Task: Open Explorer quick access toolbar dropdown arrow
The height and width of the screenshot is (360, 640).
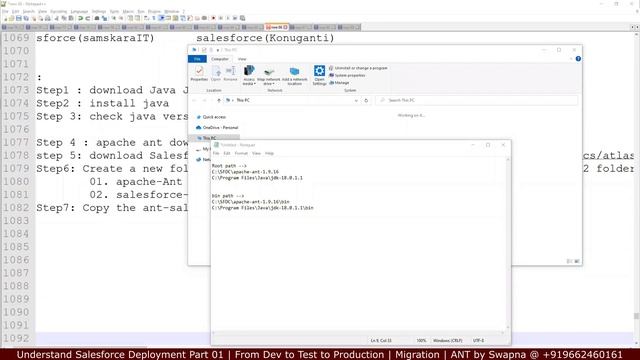Action: click(218, 50)
